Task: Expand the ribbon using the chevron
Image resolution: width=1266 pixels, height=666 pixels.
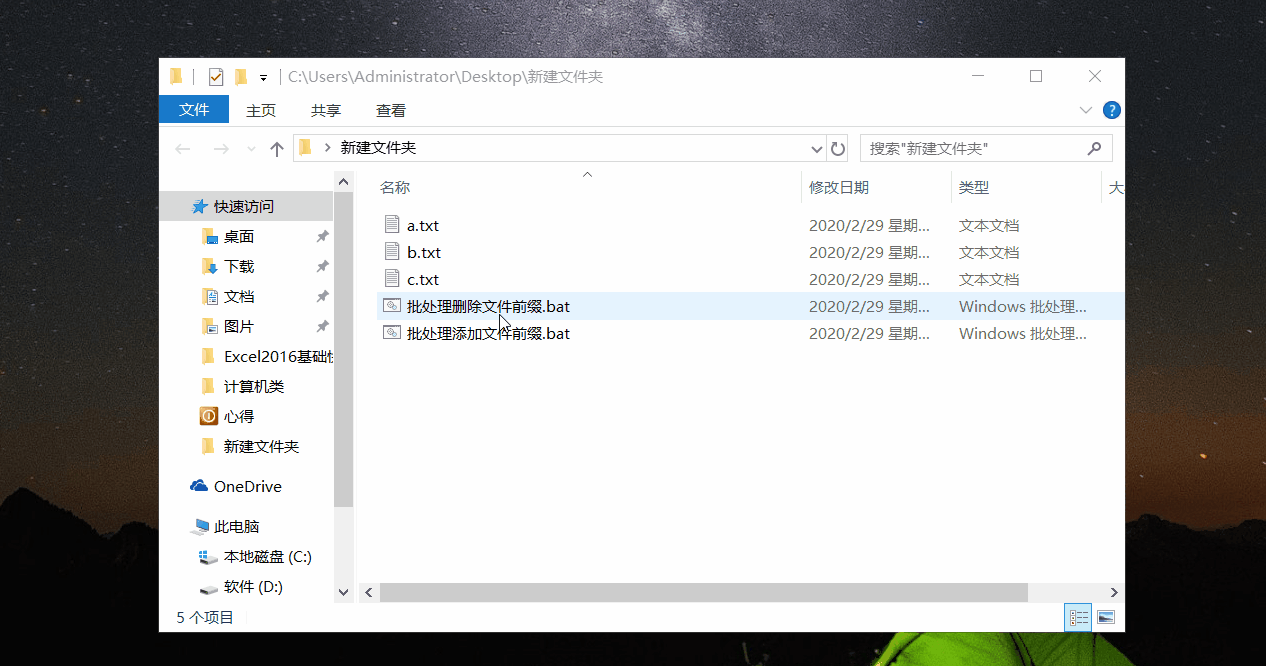Action: 1086,110
